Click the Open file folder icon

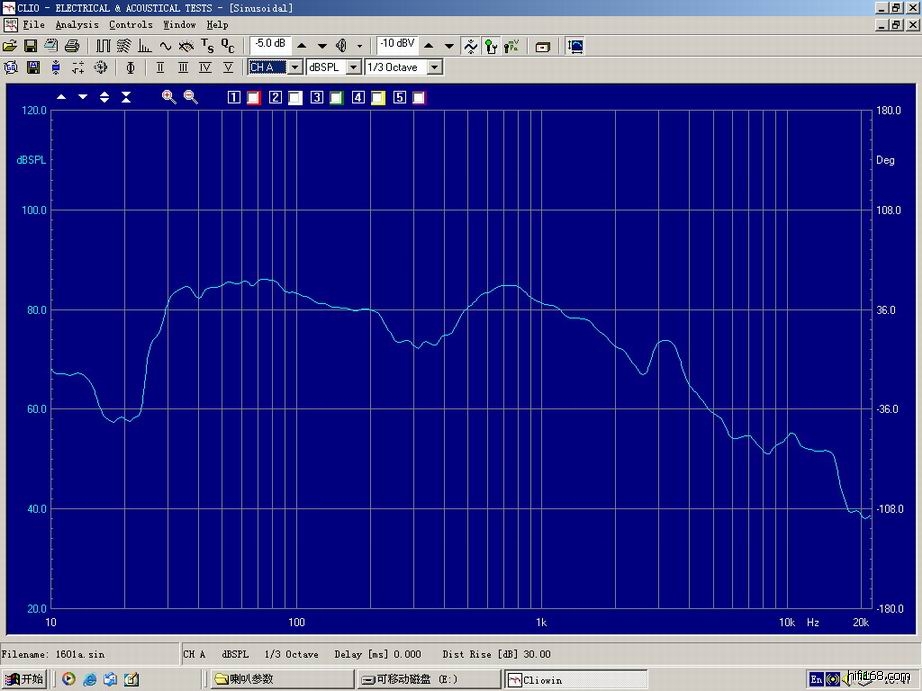coord(10,46)
